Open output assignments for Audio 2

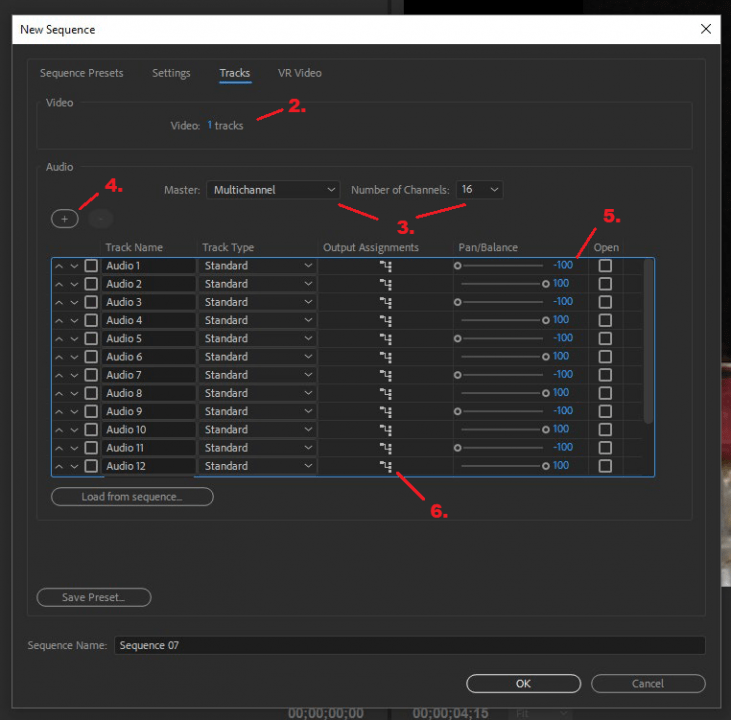point(386,284)
